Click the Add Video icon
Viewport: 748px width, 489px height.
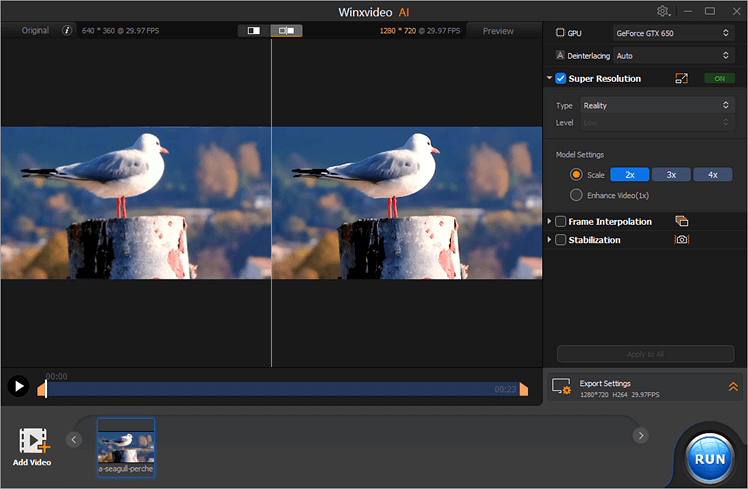[34, 442]
